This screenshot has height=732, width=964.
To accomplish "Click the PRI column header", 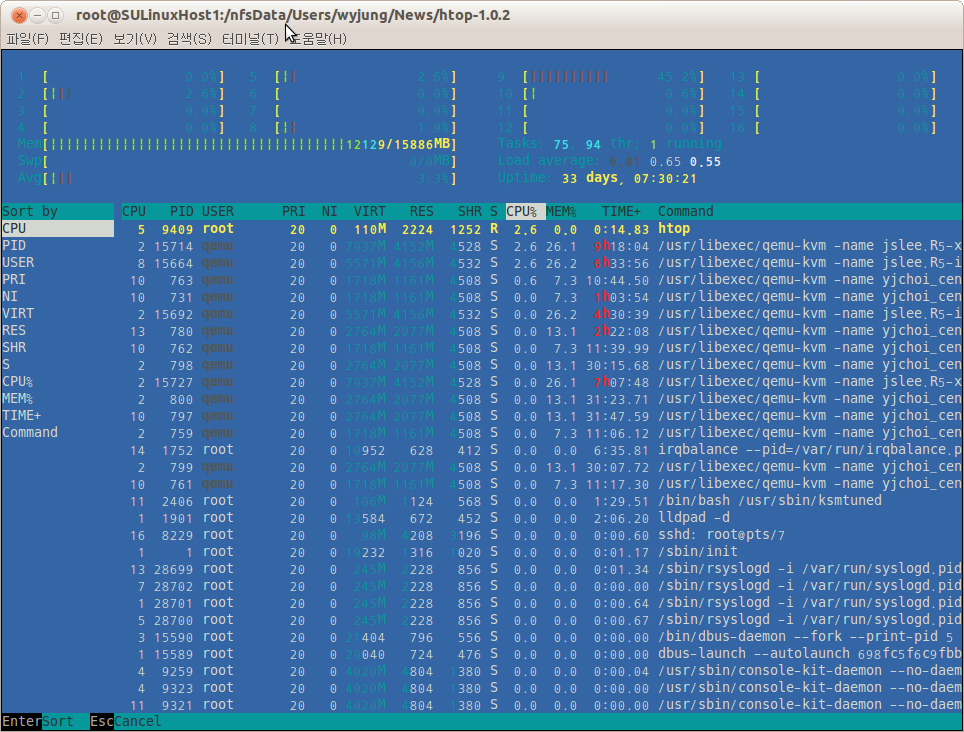I will point(293,211).
